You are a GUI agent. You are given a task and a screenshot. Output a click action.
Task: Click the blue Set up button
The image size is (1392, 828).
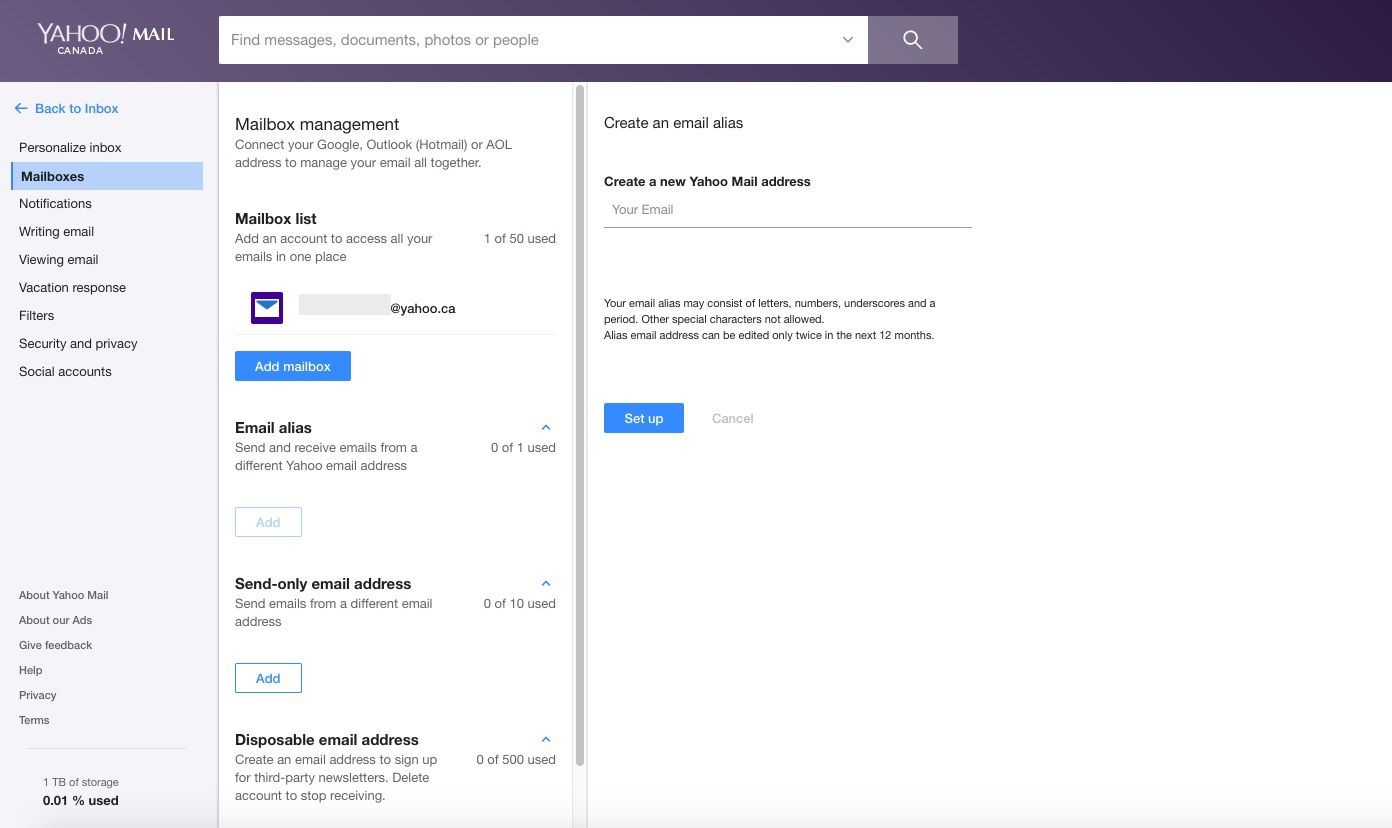[643, 418]
